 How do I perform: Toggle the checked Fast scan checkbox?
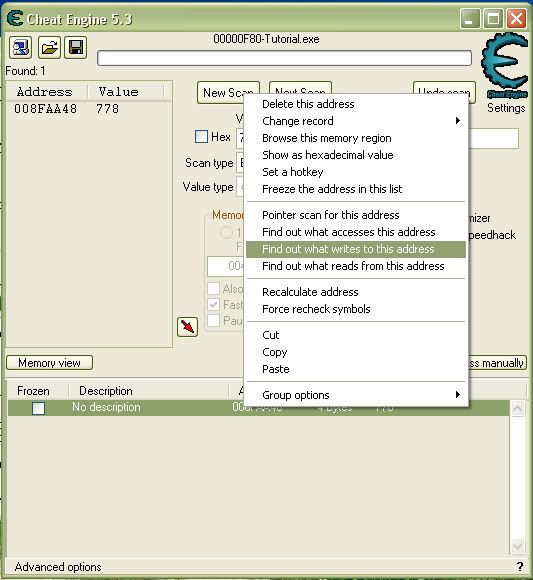(x=213, y=305)
